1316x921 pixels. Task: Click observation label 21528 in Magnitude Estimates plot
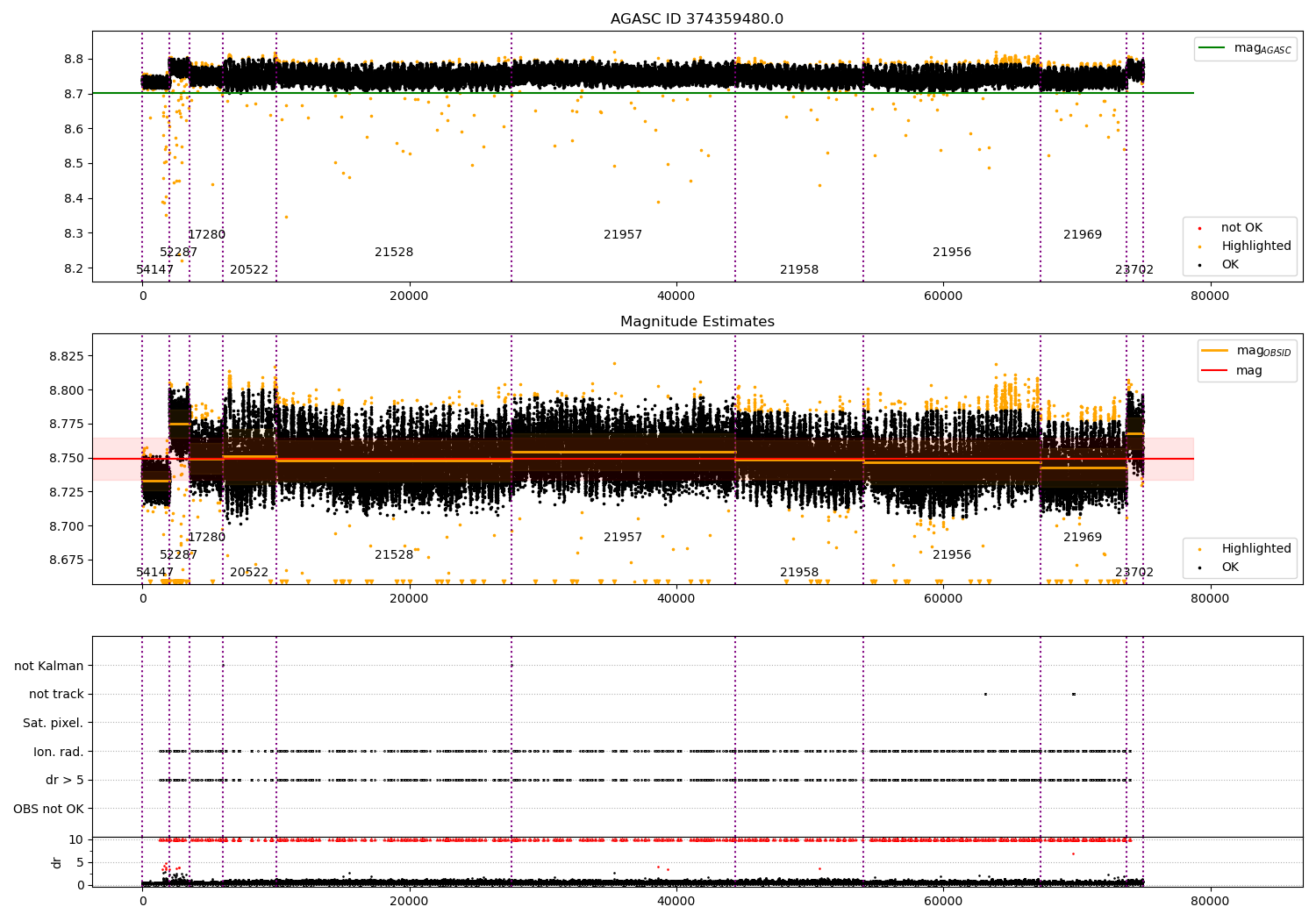point(394,555)
